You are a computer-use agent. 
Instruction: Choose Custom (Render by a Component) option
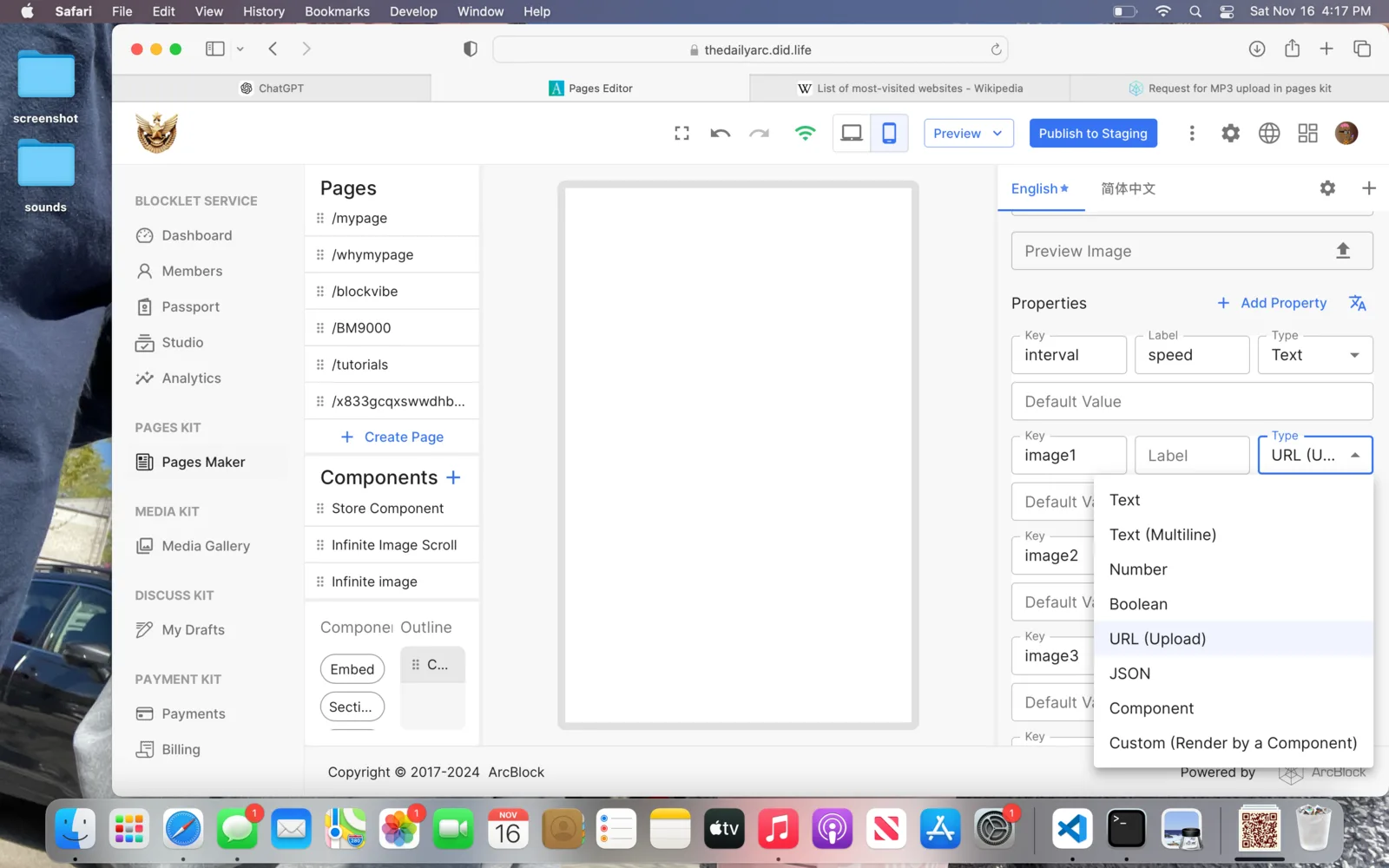point(1234,743)
